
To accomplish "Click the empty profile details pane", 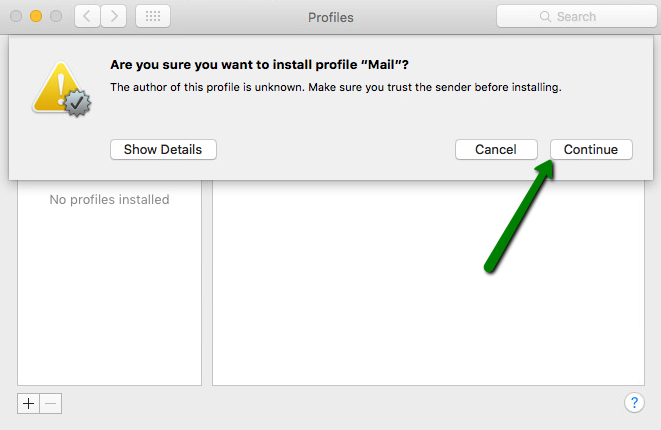I will [428, 282].
